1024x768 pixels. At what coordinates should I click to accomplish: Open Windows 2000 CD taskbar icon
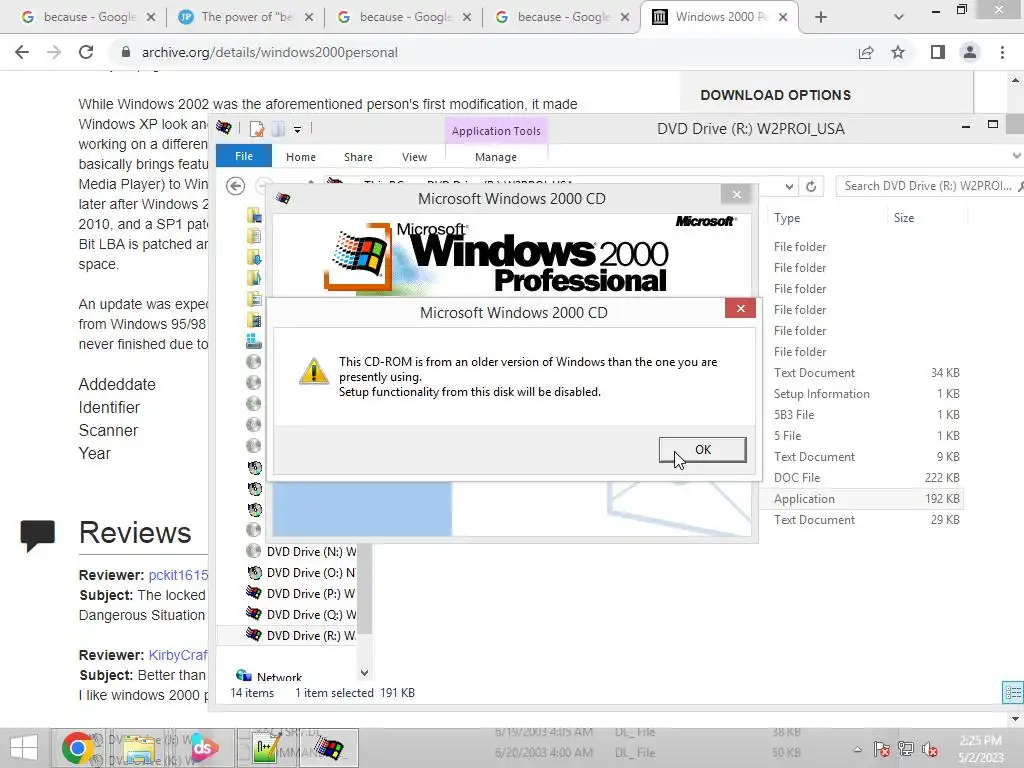[329, 748]
